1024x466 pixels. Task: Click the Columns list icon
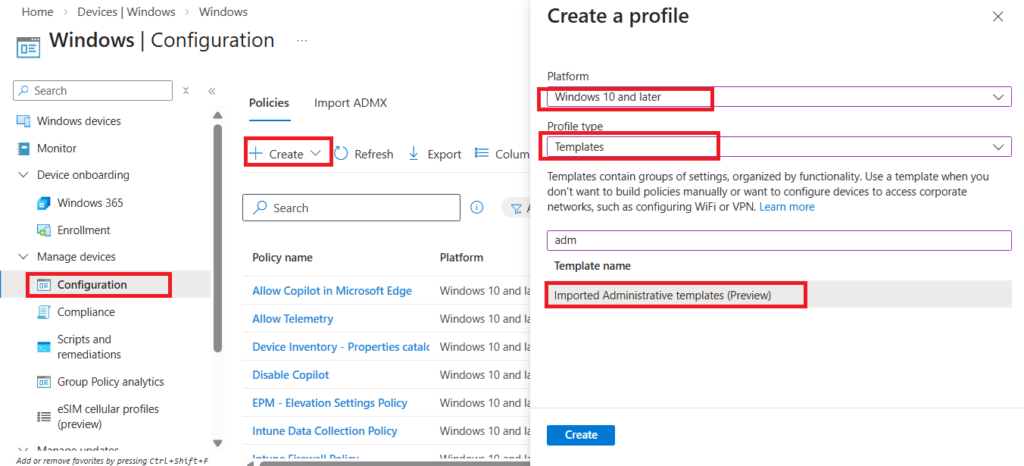pyautogui.click(x=482, y=153)
